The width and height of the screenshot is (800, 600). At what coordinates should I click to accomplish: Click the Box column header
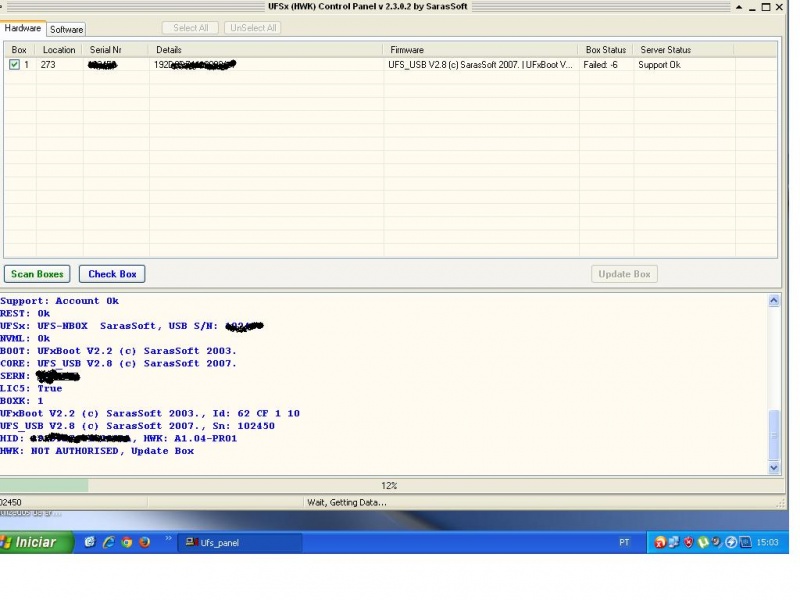point(19,50)
